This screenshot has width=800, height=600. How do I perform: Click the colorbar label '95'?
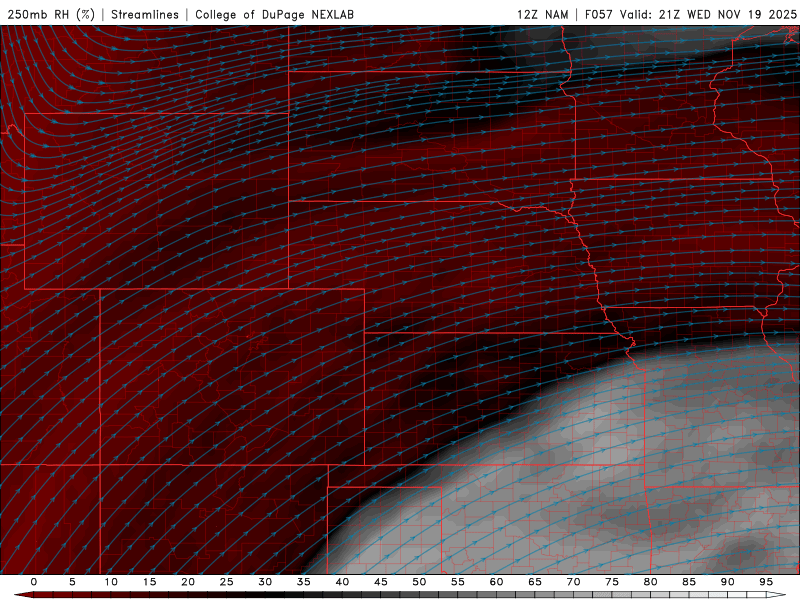coord(766,582)
